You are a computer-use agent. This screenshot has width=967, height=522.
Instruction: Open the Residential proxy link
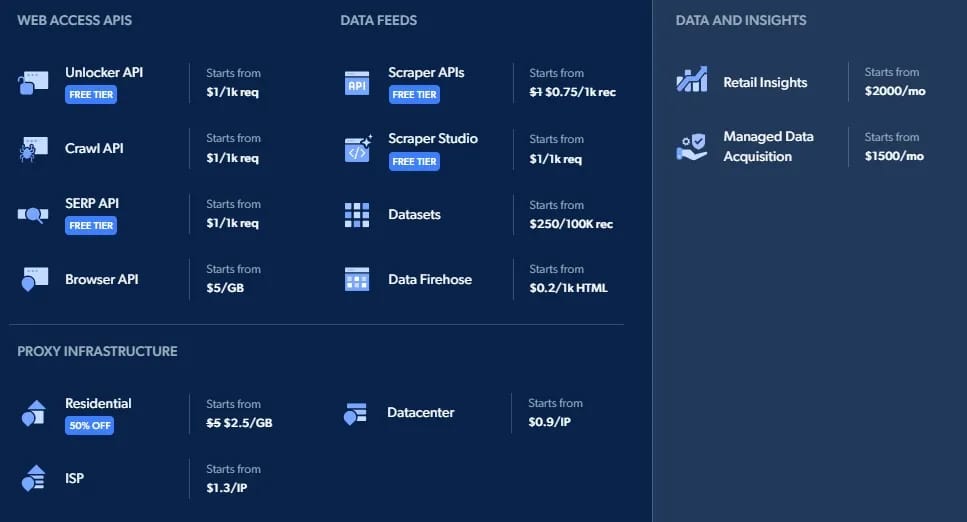click(98, 403)
